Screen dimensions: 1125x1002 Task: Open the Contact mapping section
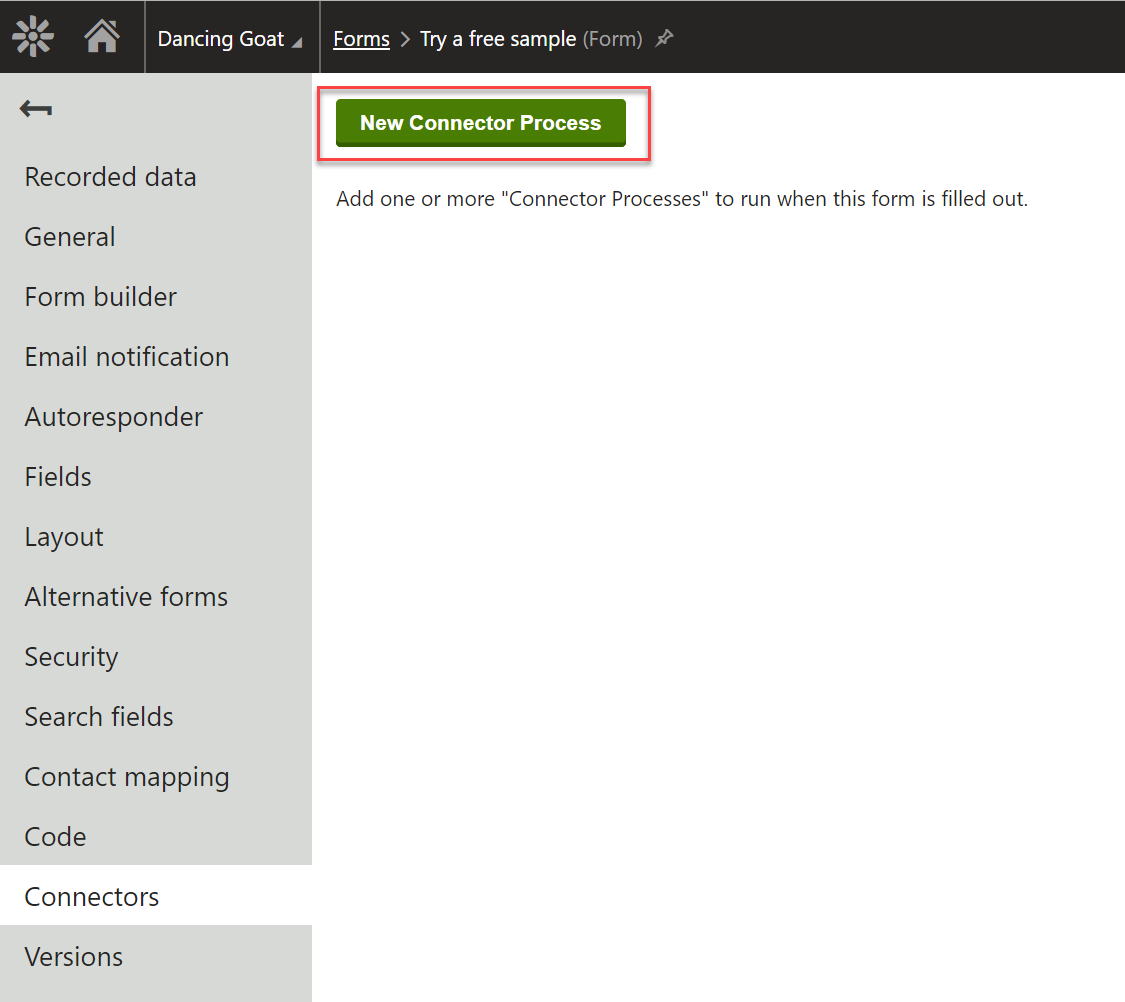pos(127,776)
